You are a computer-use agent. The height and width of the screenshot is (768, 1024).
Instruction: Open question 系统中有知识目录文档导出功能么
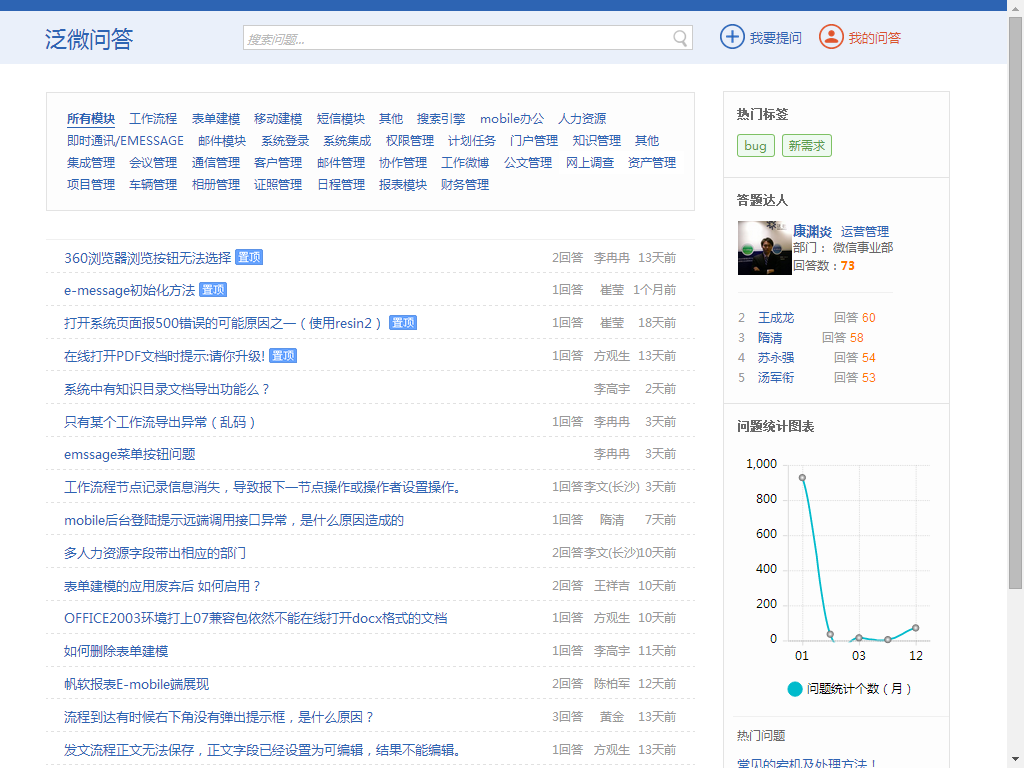[167, 389]
